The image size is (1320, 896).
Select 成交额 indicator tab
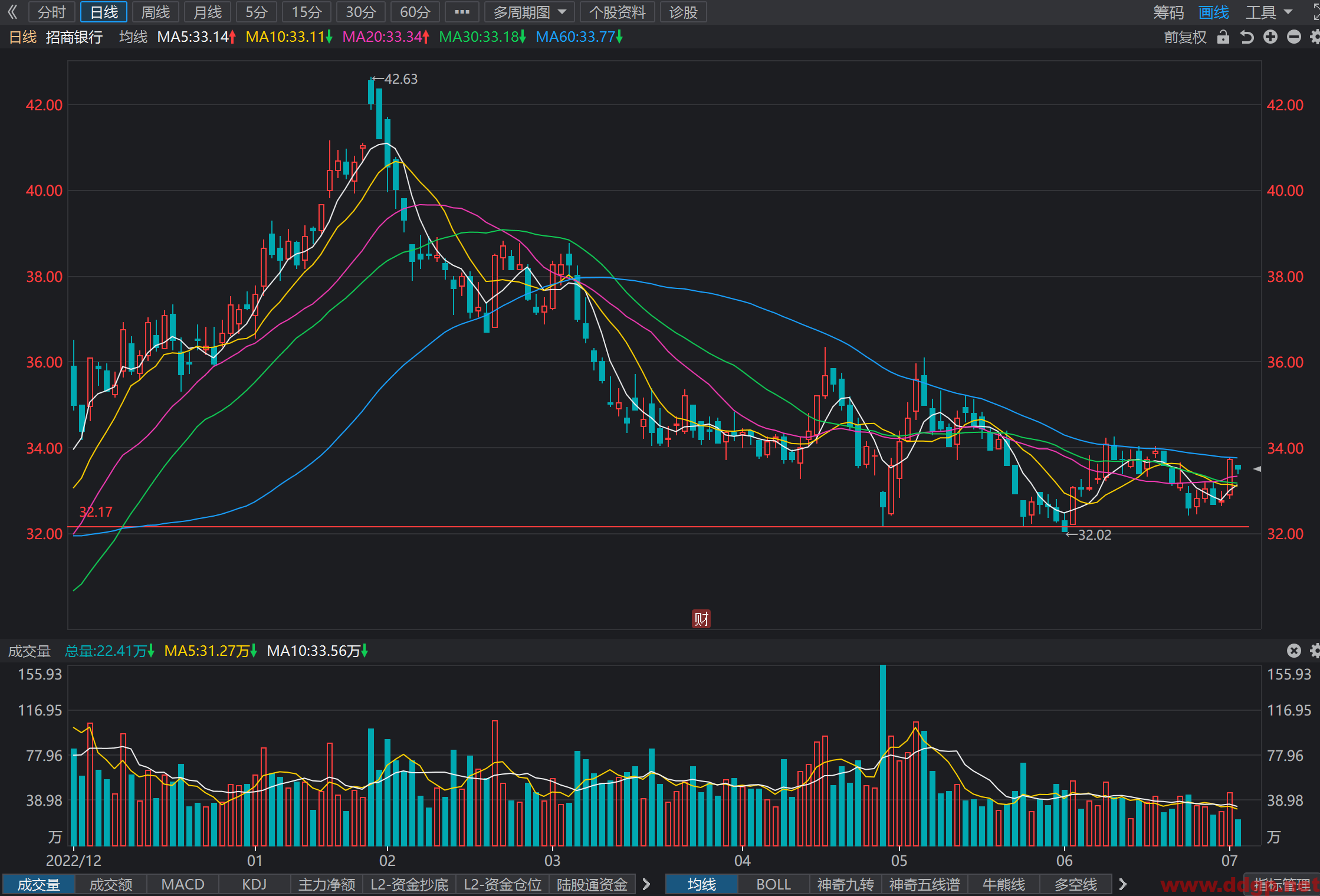111,884
